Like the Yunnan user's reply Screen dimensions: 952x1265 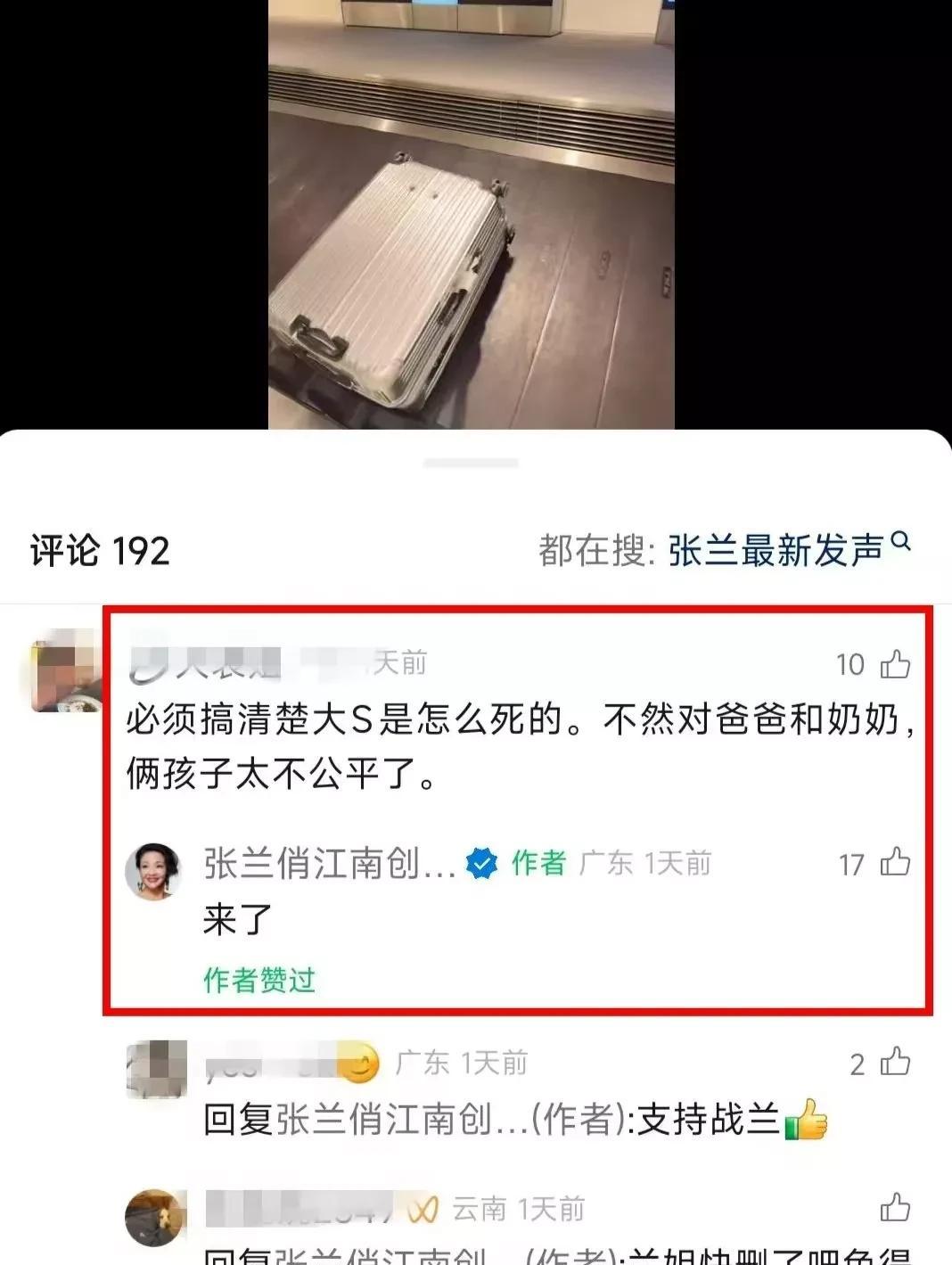tap(895, 1208)
